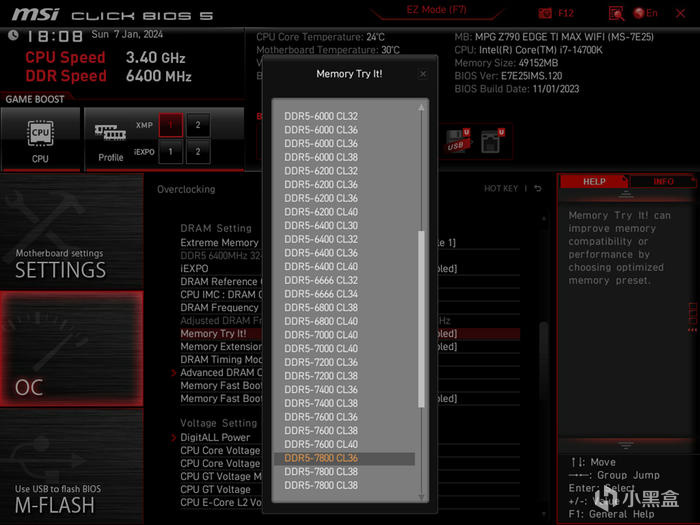Select DDR5-6200 CL40 preset
700x525 pixels.
(321, 212)
